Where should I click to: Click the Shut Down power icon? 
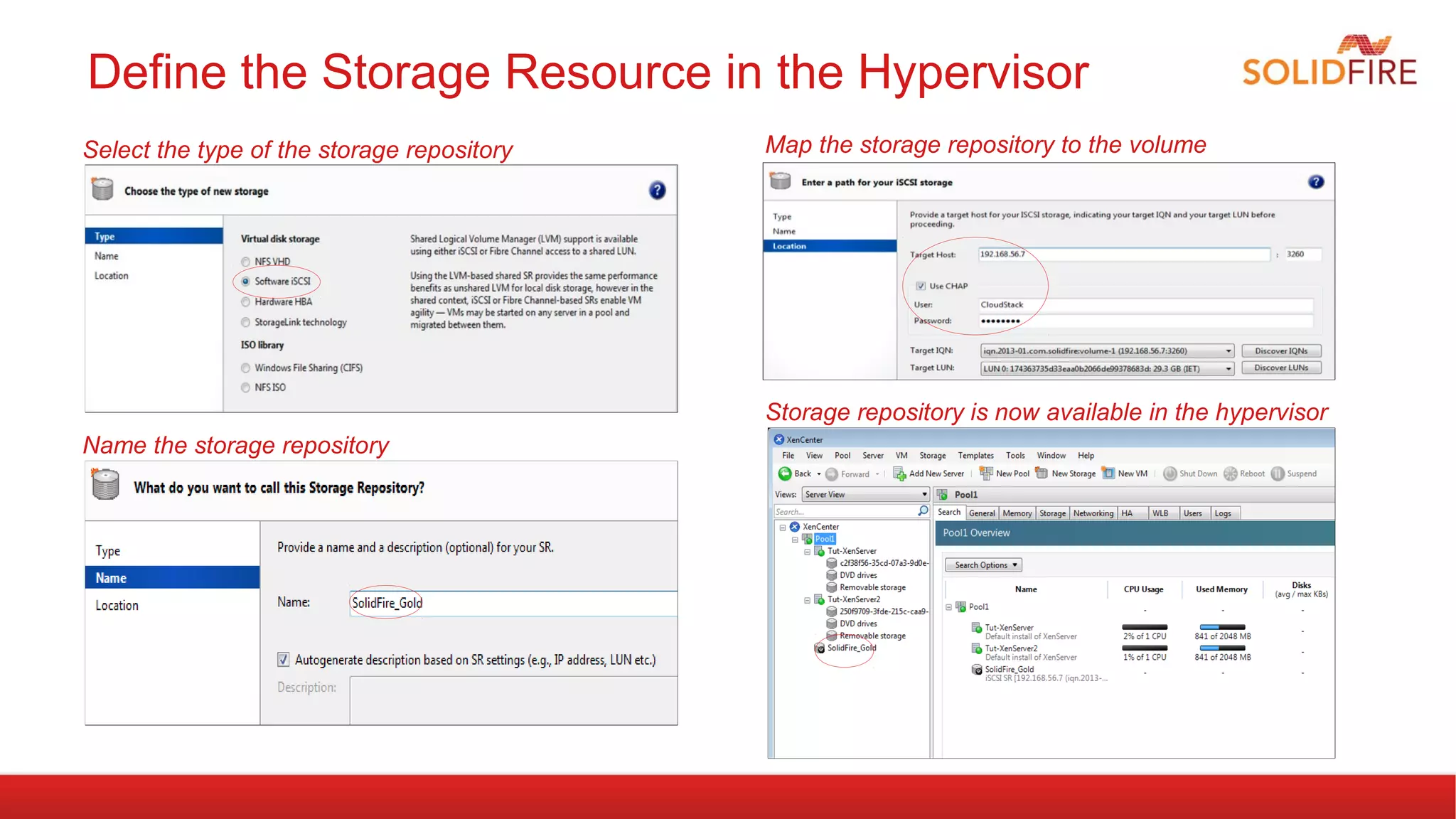(x=1170, y=473)
